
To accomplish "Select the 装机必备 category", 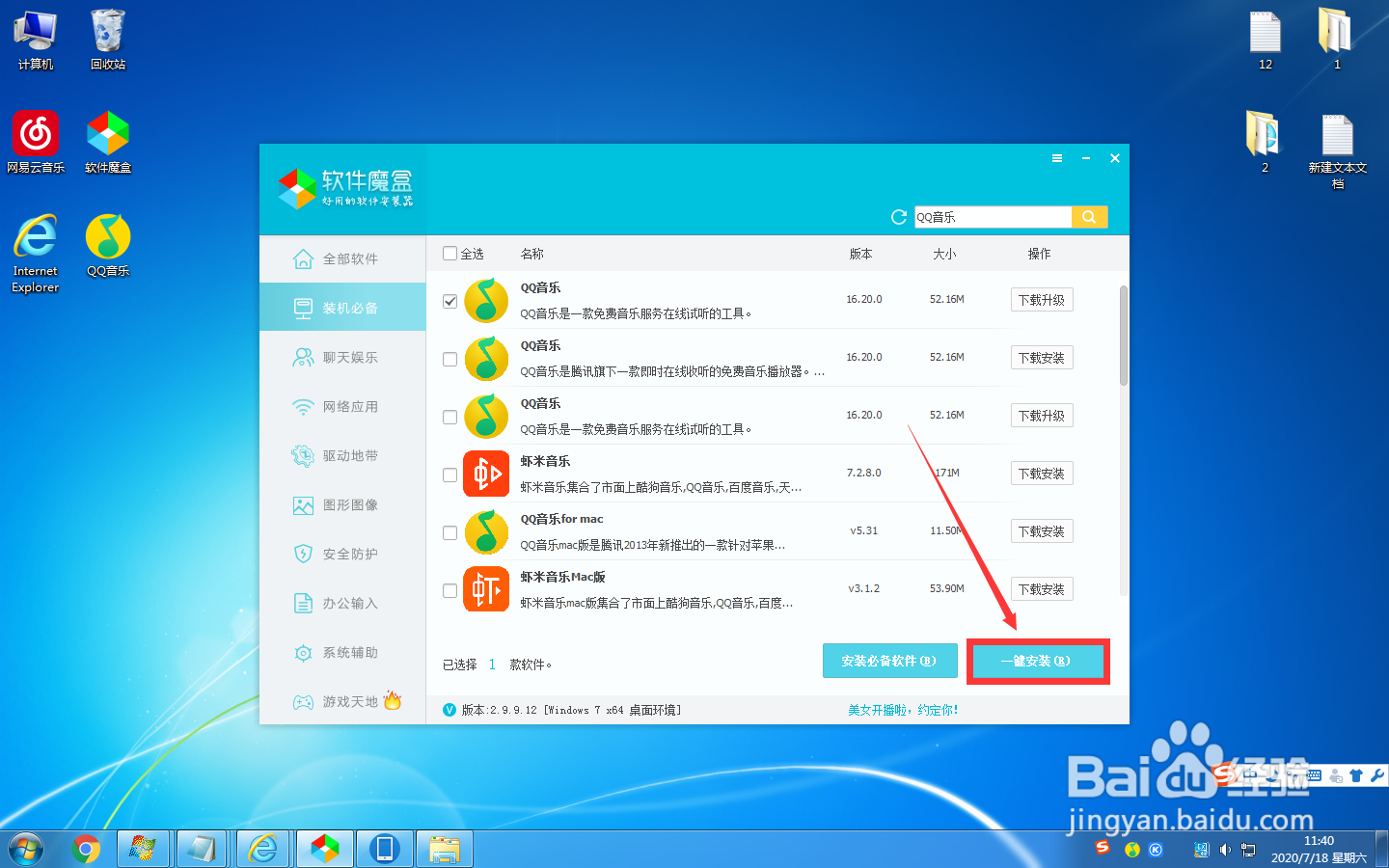I will pos(342,308).
